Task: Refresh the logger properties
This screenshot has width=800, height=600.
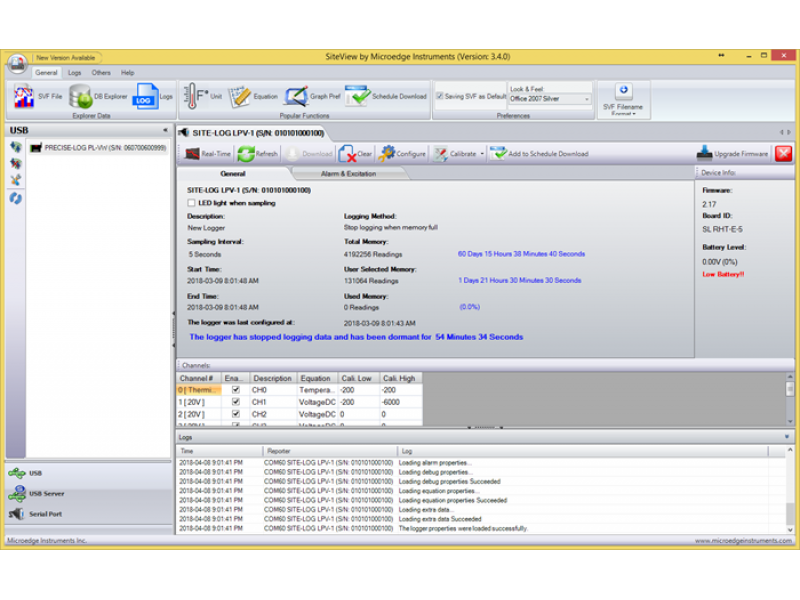Action: coord(257,154)
